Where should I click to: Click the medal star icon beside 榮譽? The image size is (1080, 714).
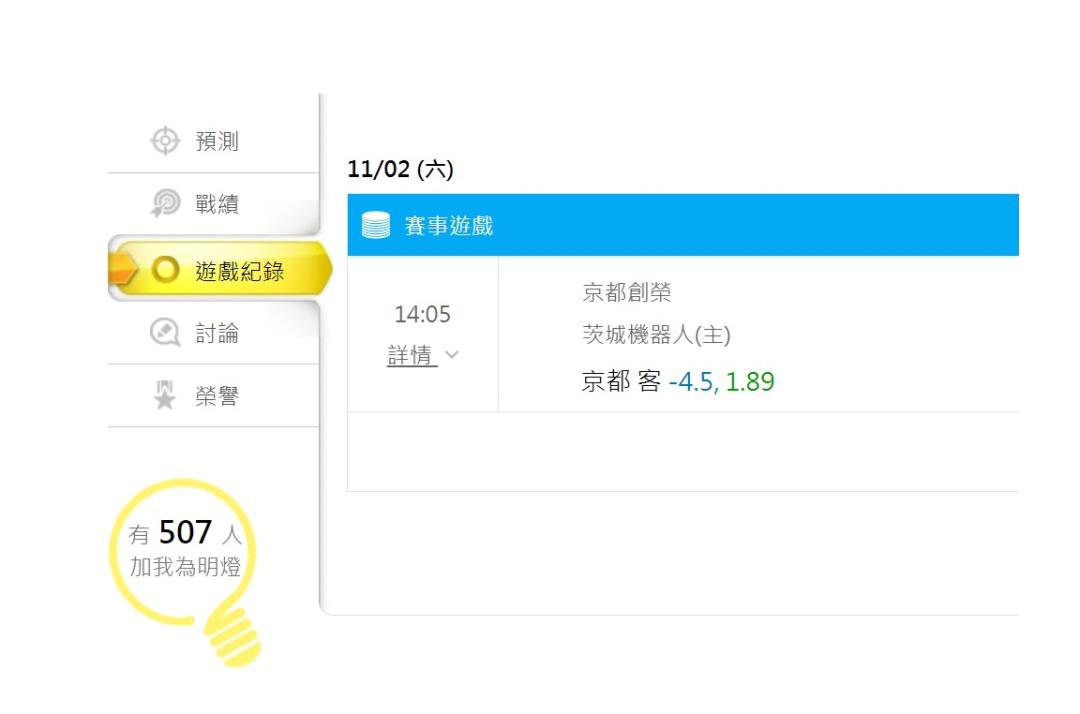(165, 395)
